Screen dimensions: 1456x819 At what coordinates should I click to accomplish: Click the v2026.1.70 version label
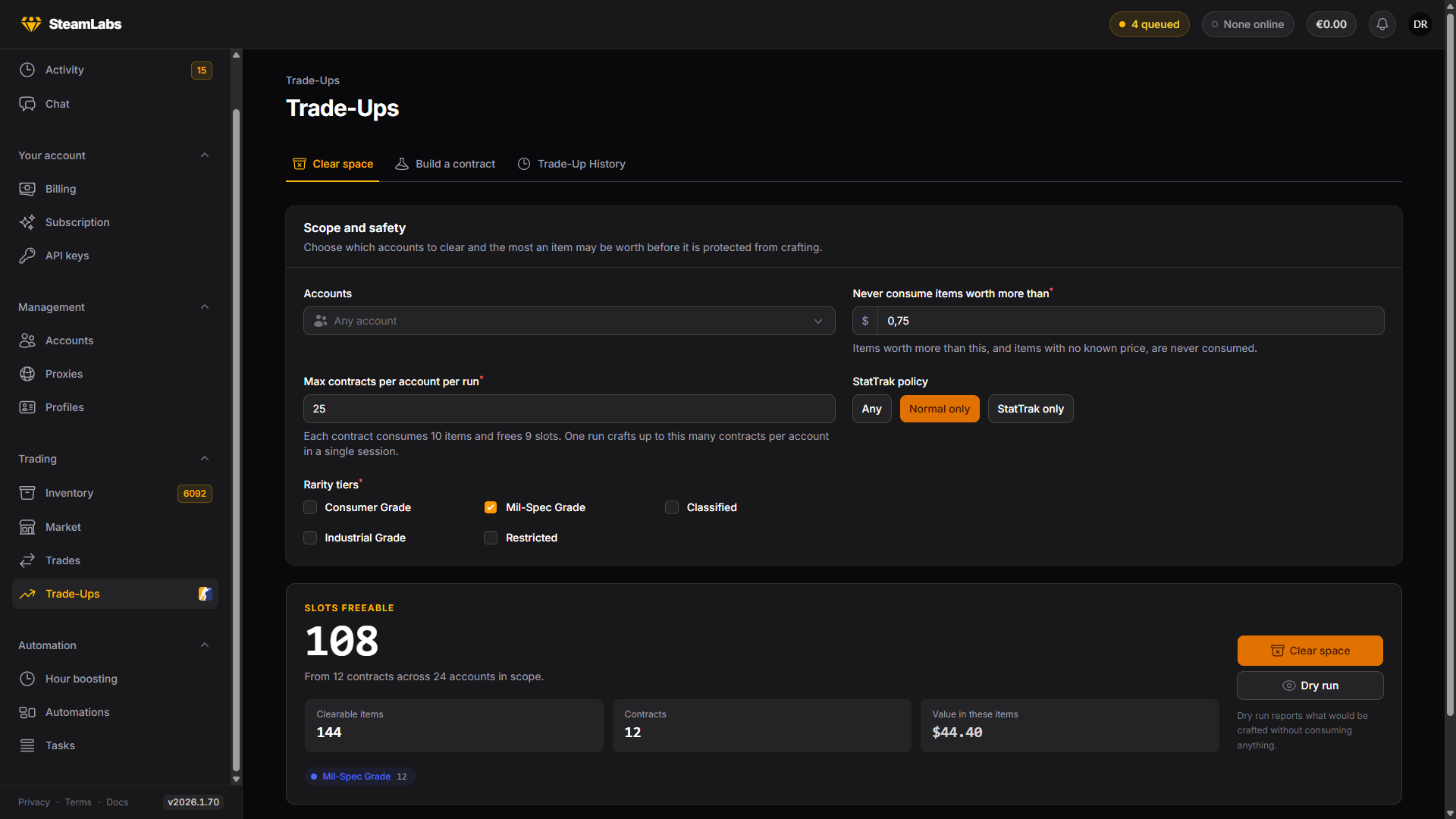193,802
